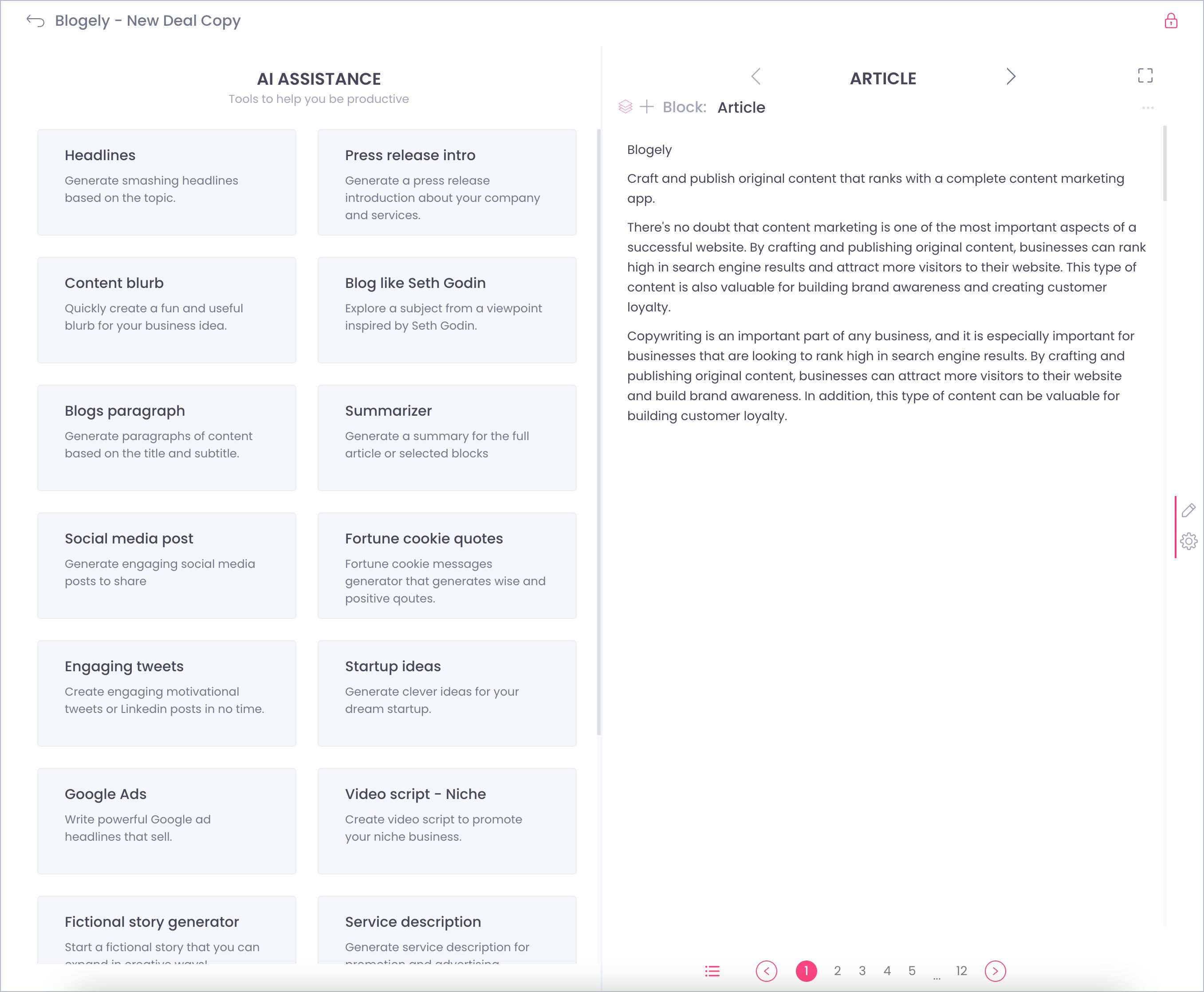Viewport: 1204px width, 992px height.
Task: Choose Blog like Seth Godin tool
Action: coord(447,310)
